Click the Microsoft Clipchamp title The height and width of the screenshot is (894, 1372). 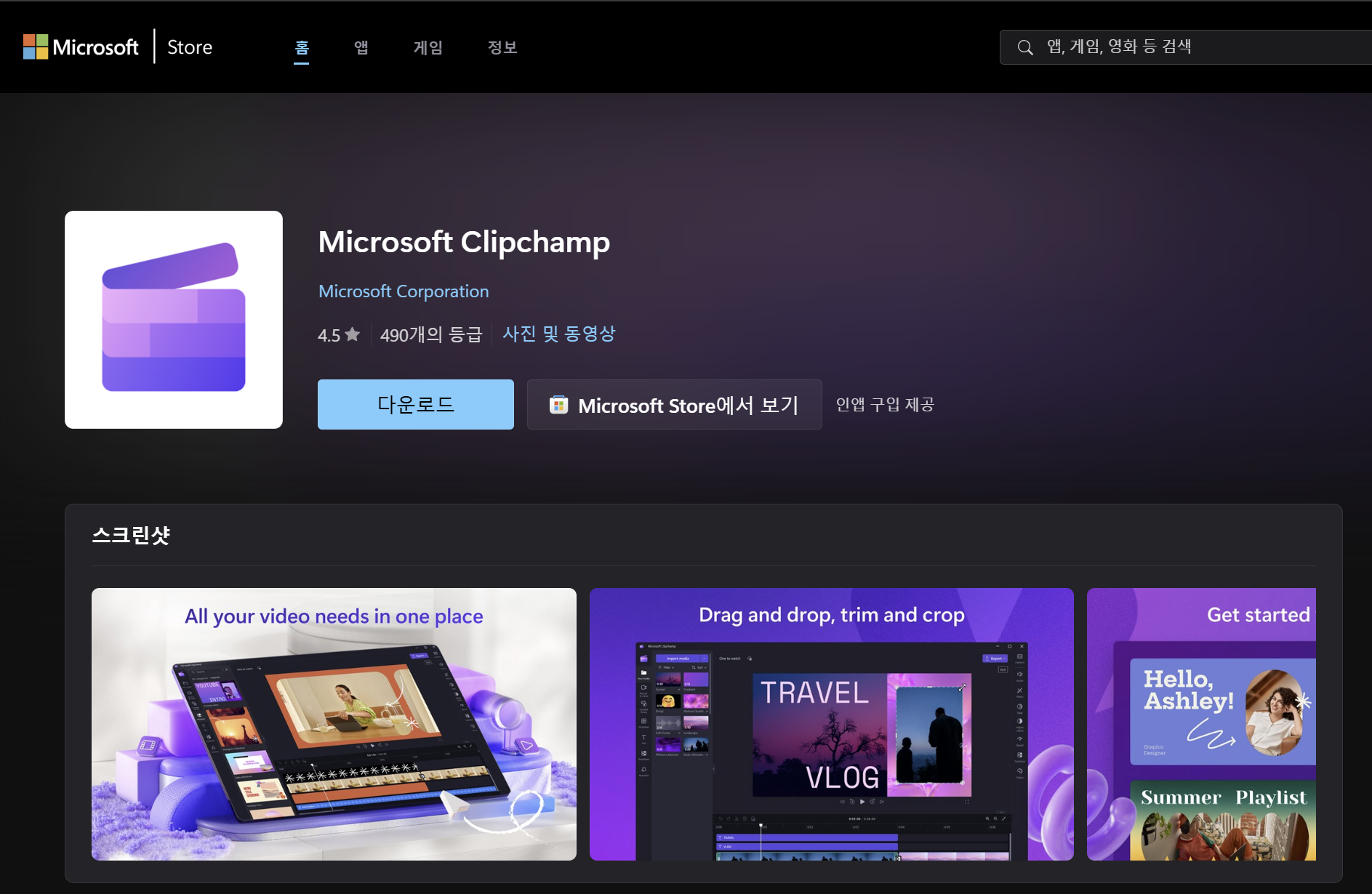click(x=464, y=242)
